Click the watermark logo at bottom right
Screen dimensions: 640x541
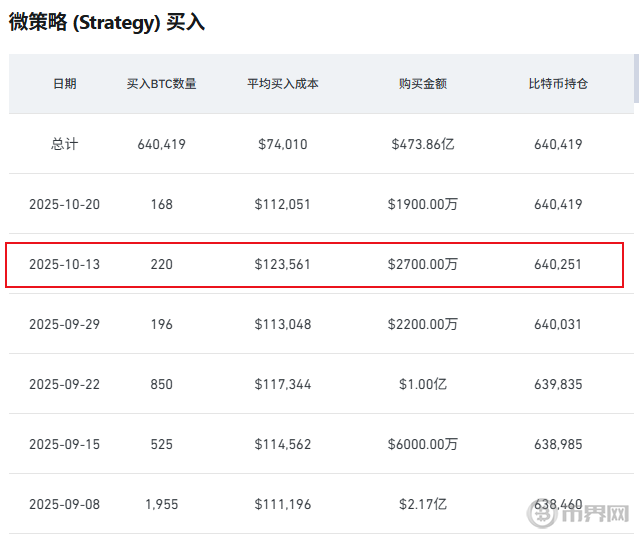(x=586, y=516)
